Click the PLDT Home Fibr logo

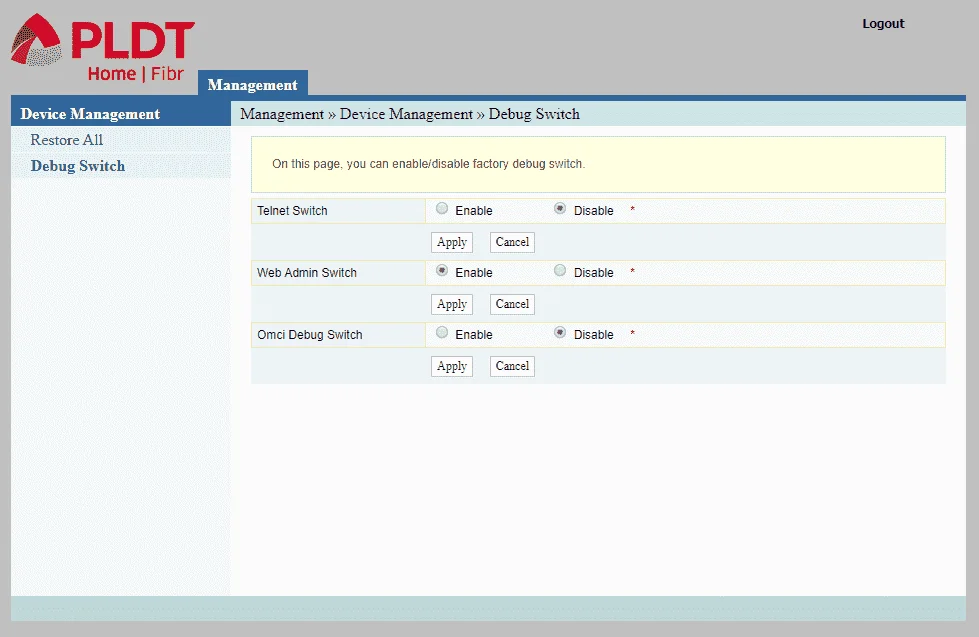click(102, 48)
